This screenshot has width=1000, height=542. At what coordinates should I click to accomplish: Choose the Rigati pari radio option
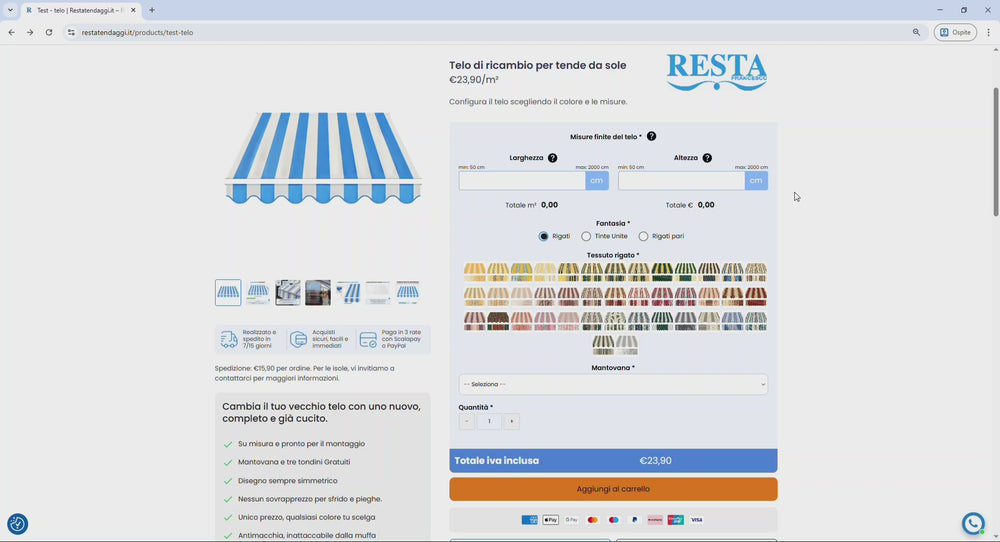[643, 236]
